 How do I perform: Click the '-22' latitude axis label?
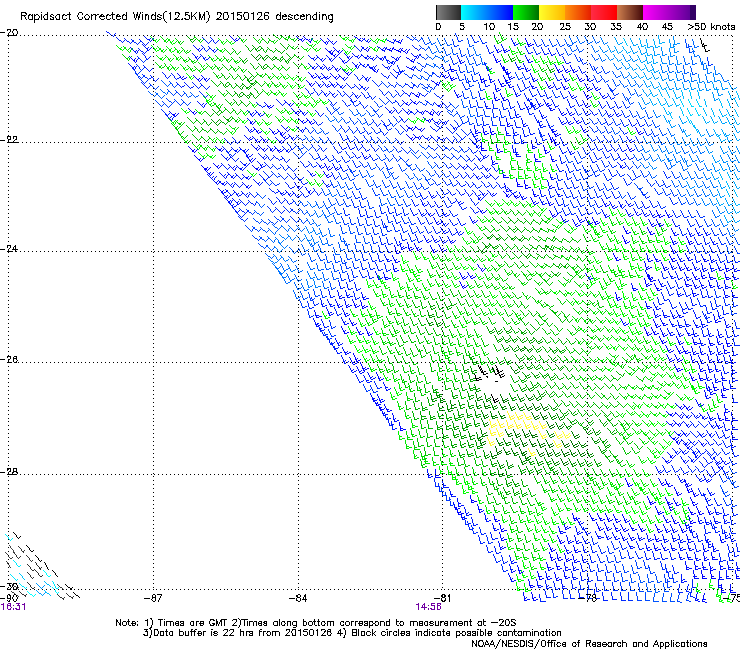click(9, 139)
